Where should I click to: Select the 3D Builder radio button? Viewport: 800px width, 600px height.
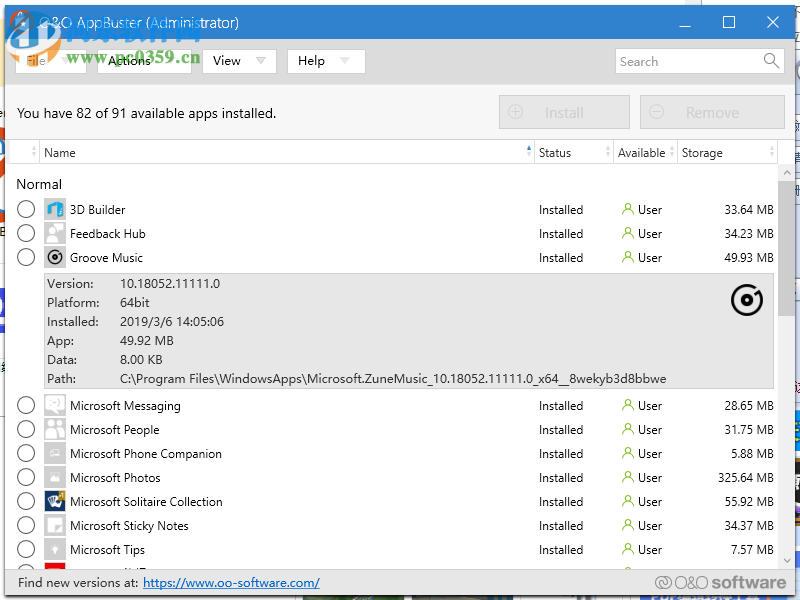click(26, 210)
